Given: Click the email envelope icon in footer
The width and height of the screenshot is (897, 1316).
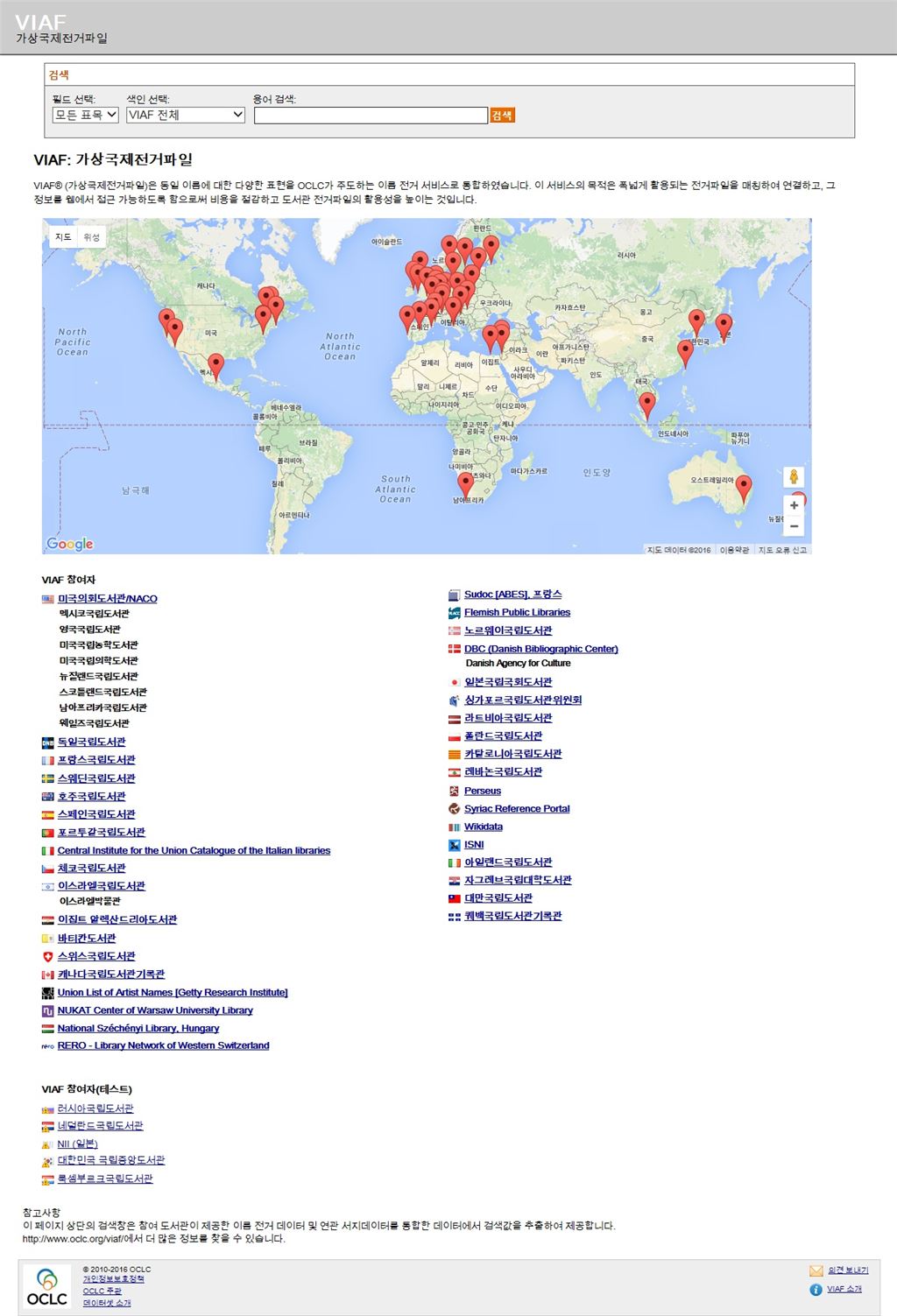Looking at the screenshot, I should [x=816, y=1270].
